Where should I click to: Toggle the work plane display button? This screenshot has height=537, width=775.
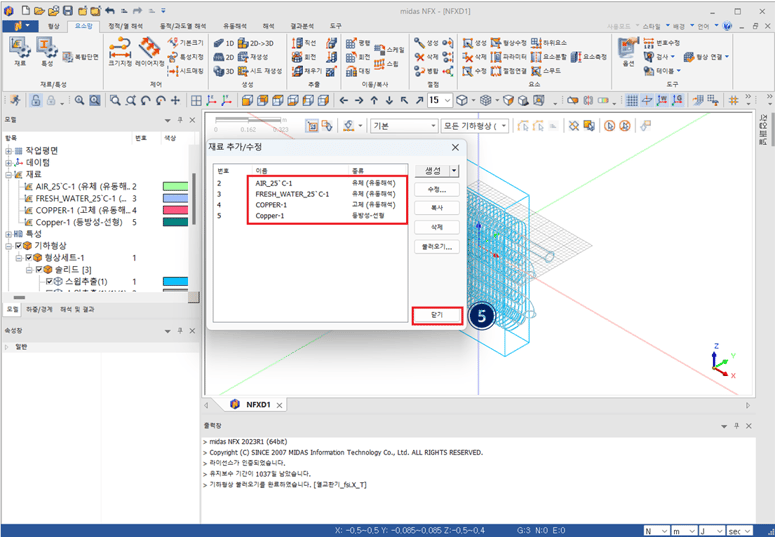pos(647,100)
